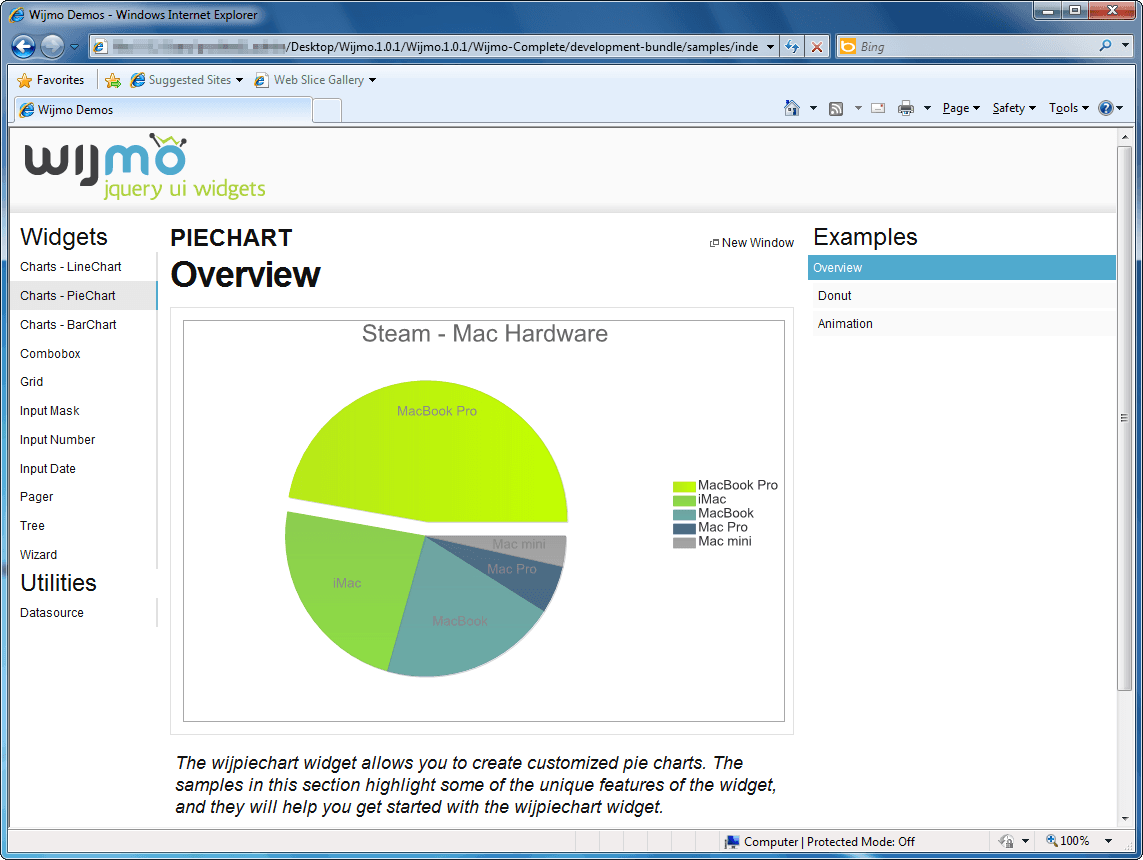Expand the Home button dropdown arrow
Image resolution: width=1143 pixels, height=860 pixels.
(813, 108)
